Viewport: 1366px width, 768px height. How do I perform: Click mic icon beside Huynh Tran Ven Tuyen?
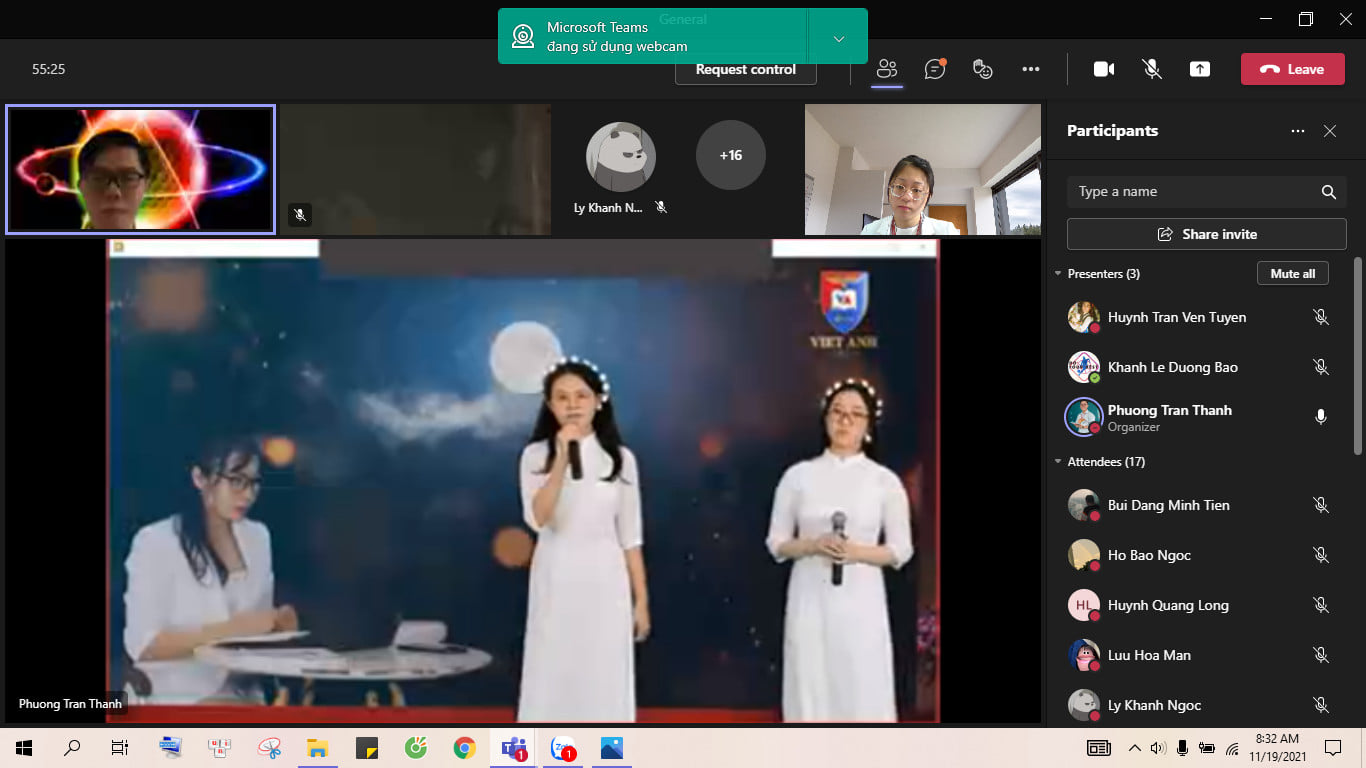[1321, 317]
